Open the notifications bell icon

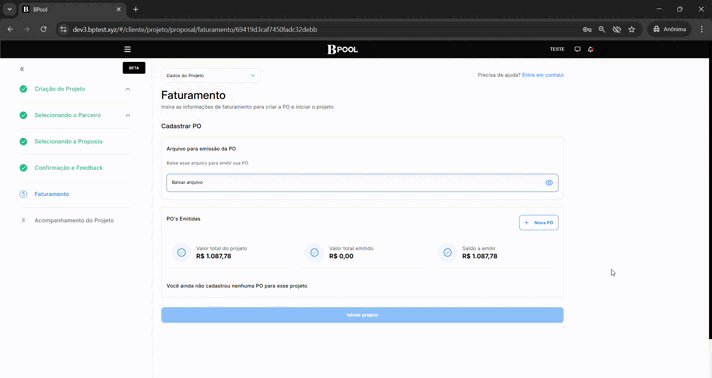click(591, 49)
